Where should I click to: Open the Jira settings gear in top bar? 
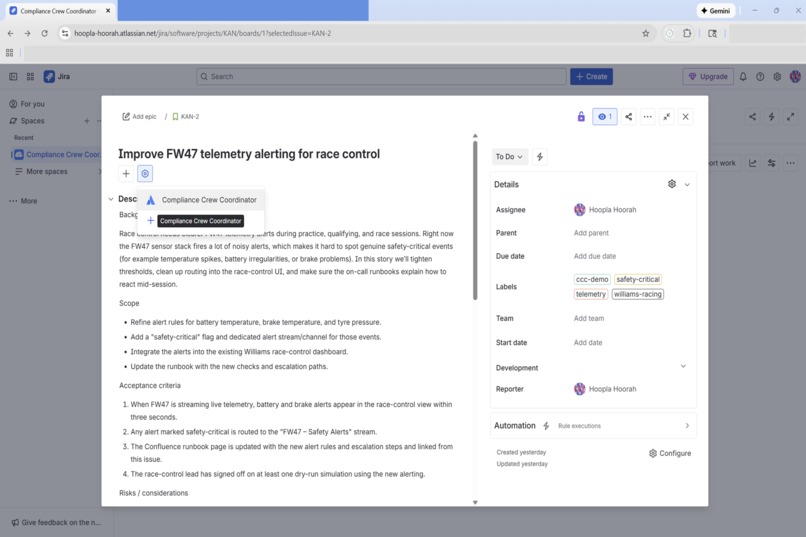[x=777, y=77]
